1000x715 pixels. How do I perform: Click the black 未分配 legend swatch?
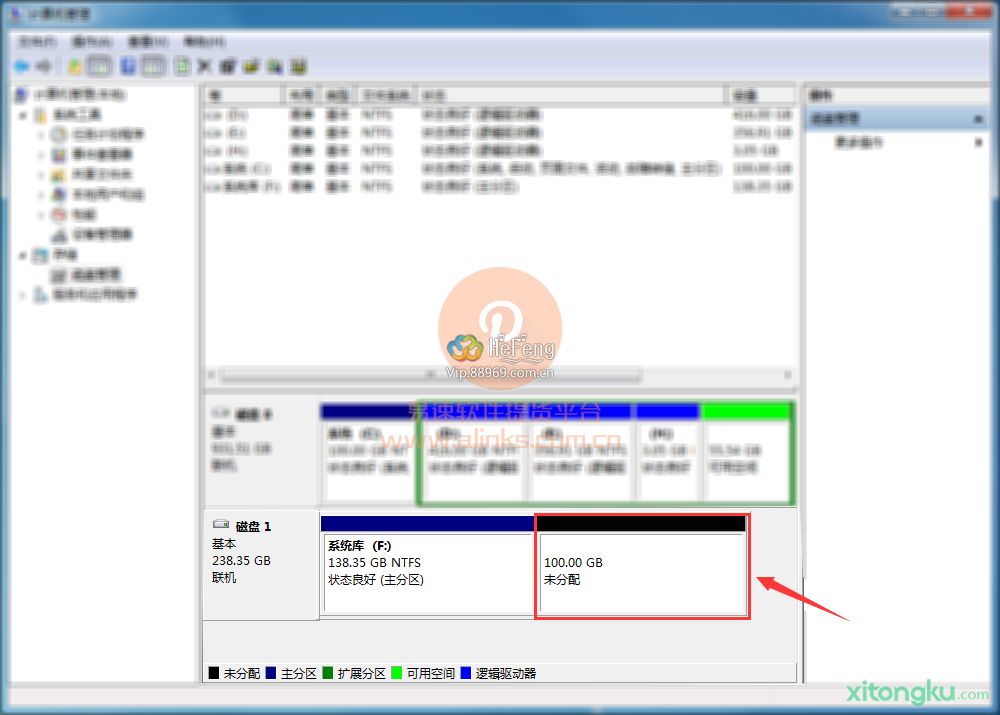(213, 673)
